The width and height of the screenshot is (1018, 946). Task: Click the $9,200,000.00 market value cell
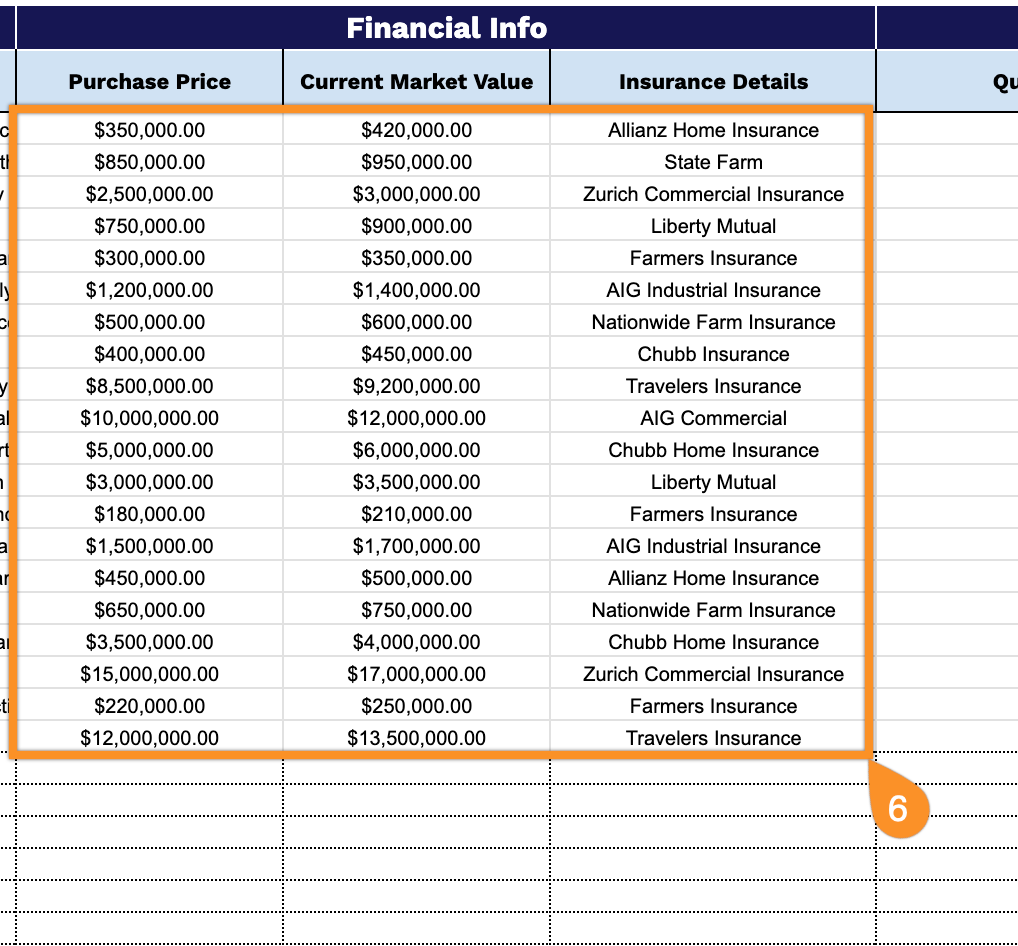[416, 386]
